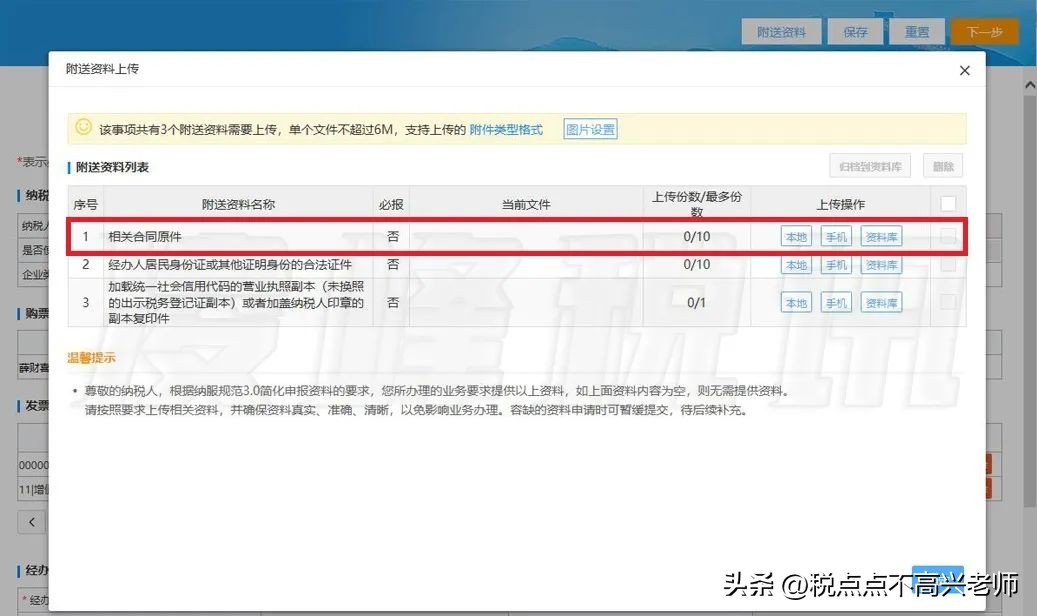1037x616 pixels.
Task: Proceed with the 下一步 button
Action: click(x=984, y=31)
